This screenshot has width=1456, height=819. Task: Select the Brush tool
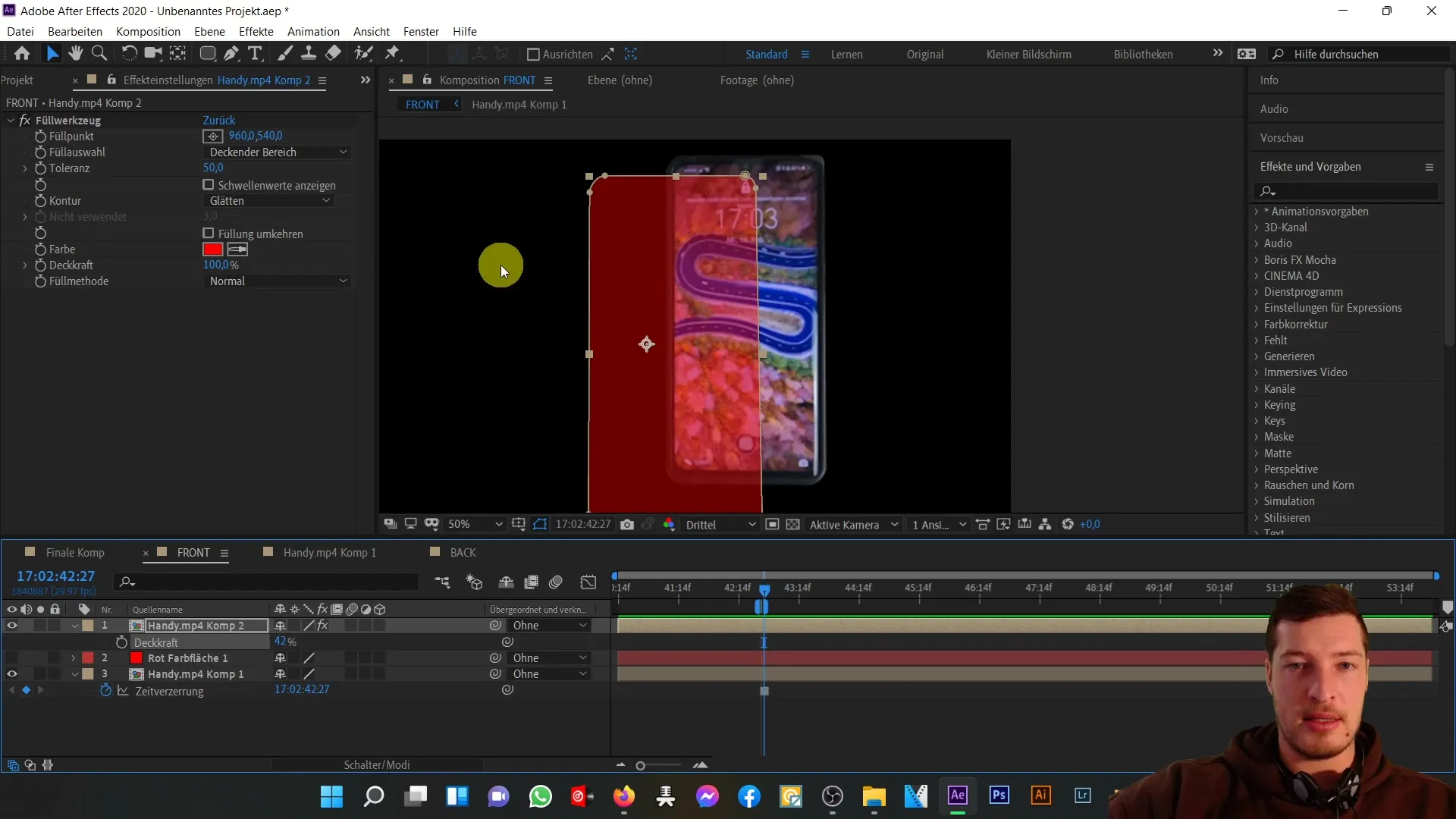pos(285,54)
